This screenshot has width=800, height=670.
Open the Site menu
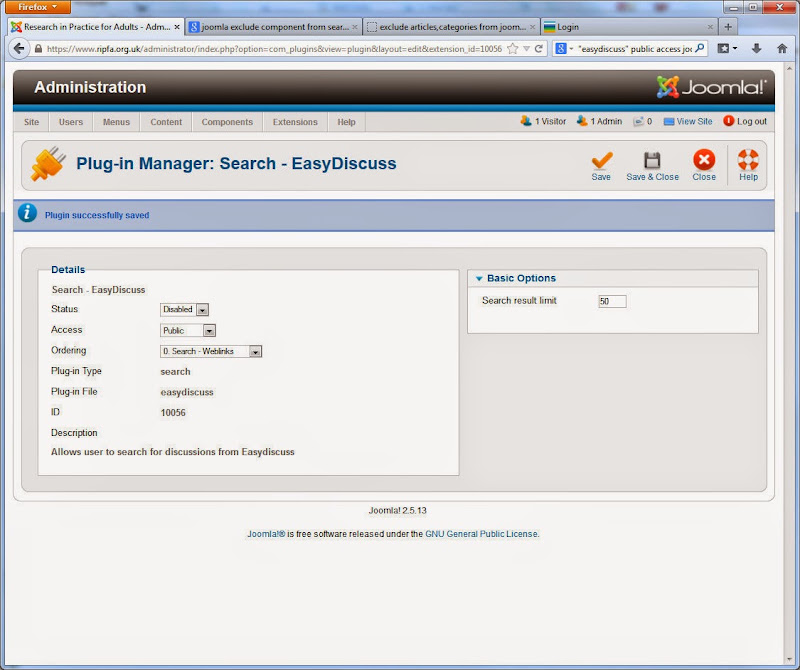(31, 122)
